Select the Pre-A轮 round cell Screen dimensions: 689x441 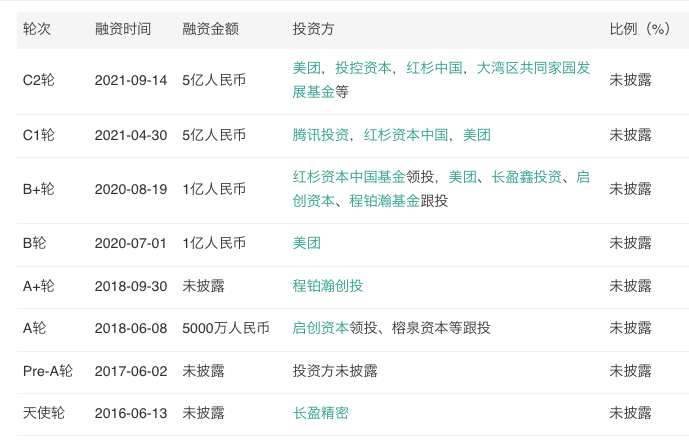[48, 371]
